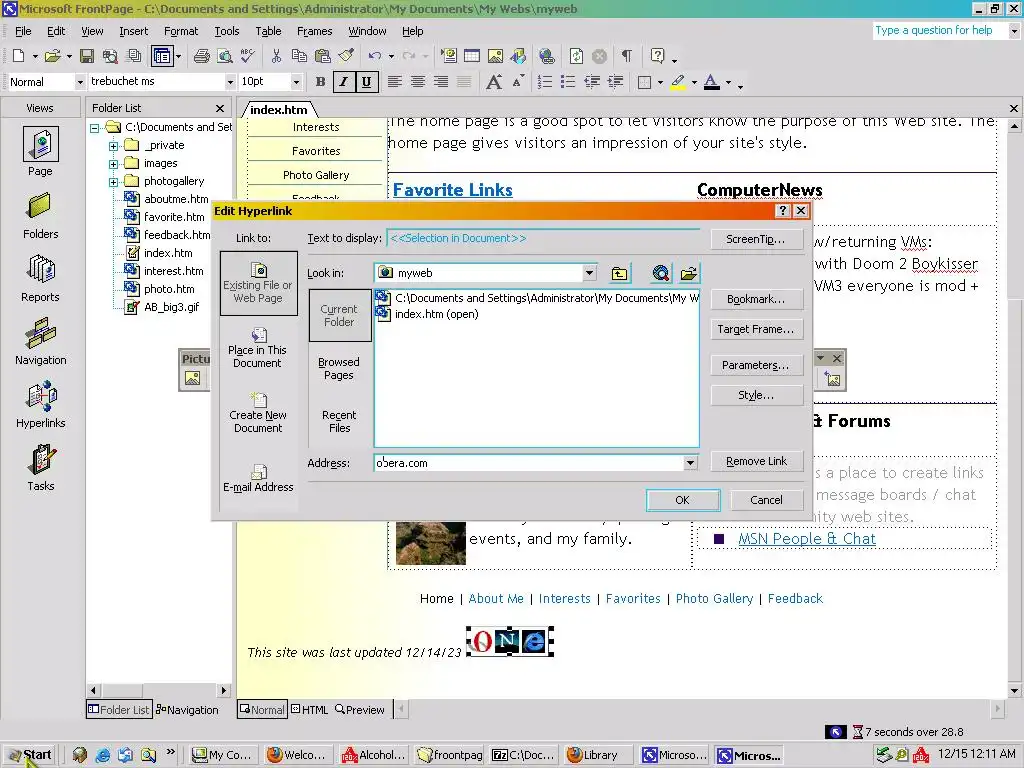
Task: Open the font color dropdown arrow
Action: 728,83
